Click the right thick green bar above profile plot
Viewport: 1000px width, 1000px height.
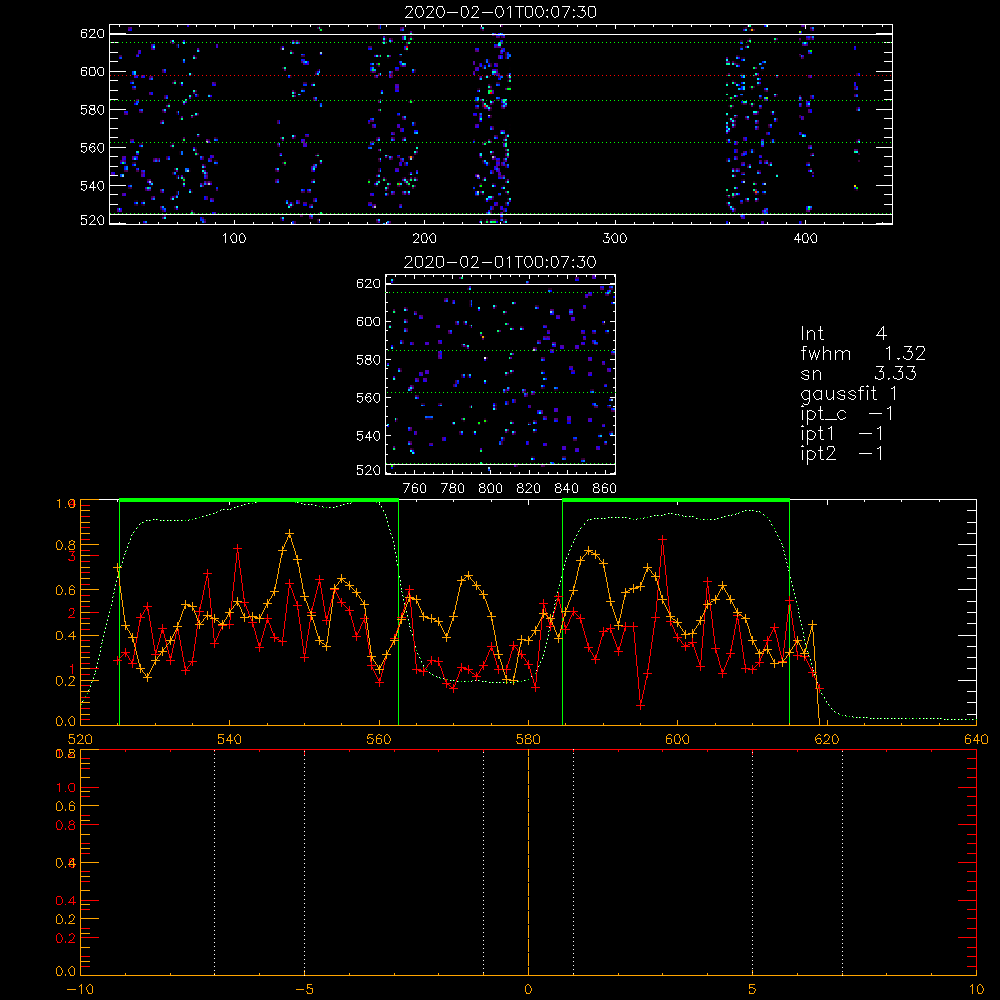676,501
